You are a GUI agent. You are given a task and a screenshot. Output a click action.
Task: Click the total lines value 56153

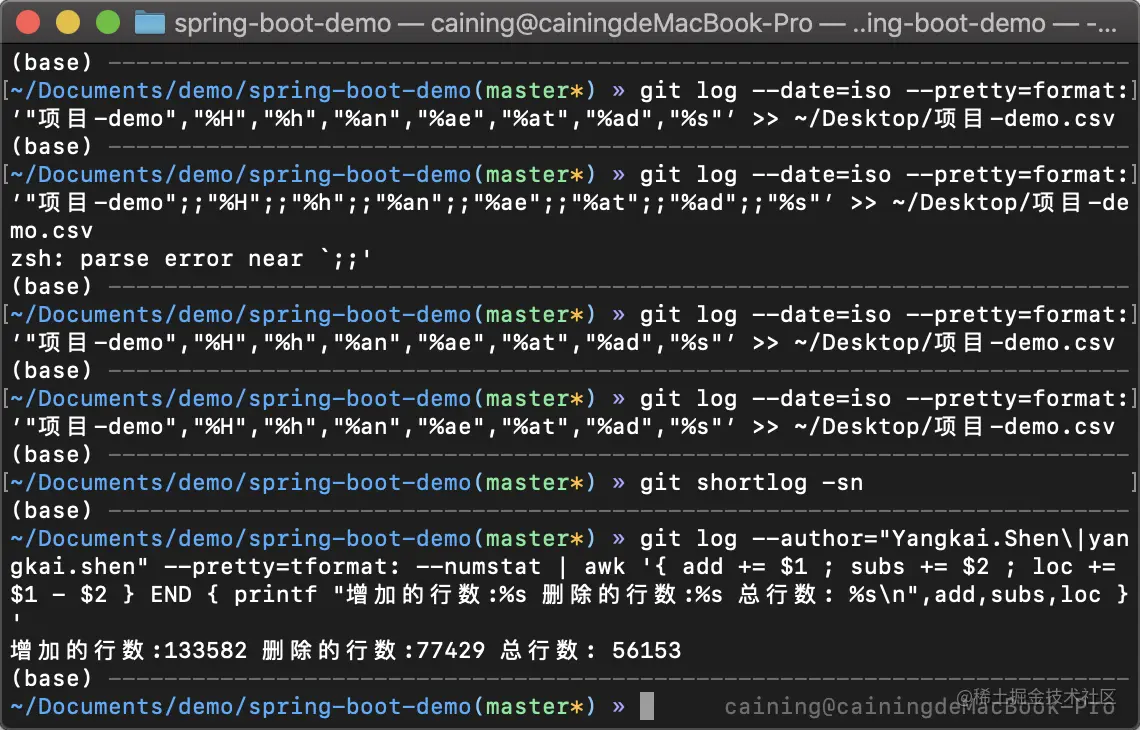tap(646, 650)
